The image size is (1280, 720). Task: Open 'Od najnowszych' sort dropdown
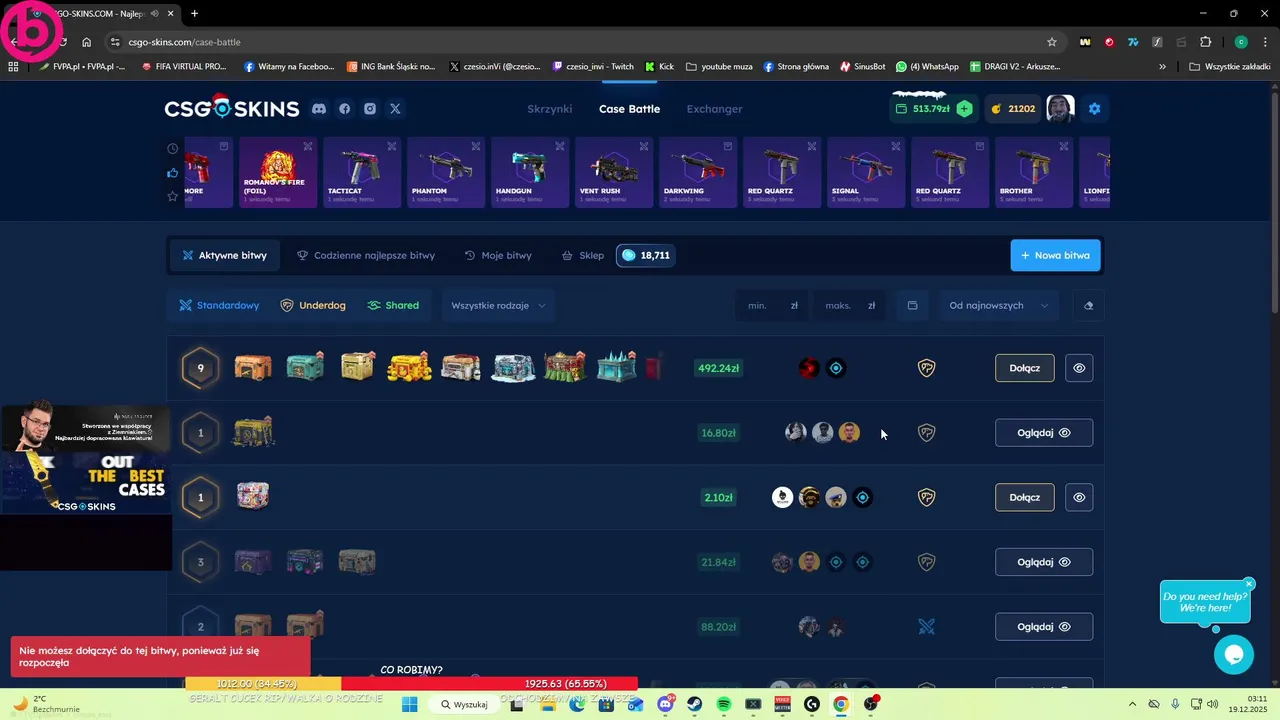997,306
